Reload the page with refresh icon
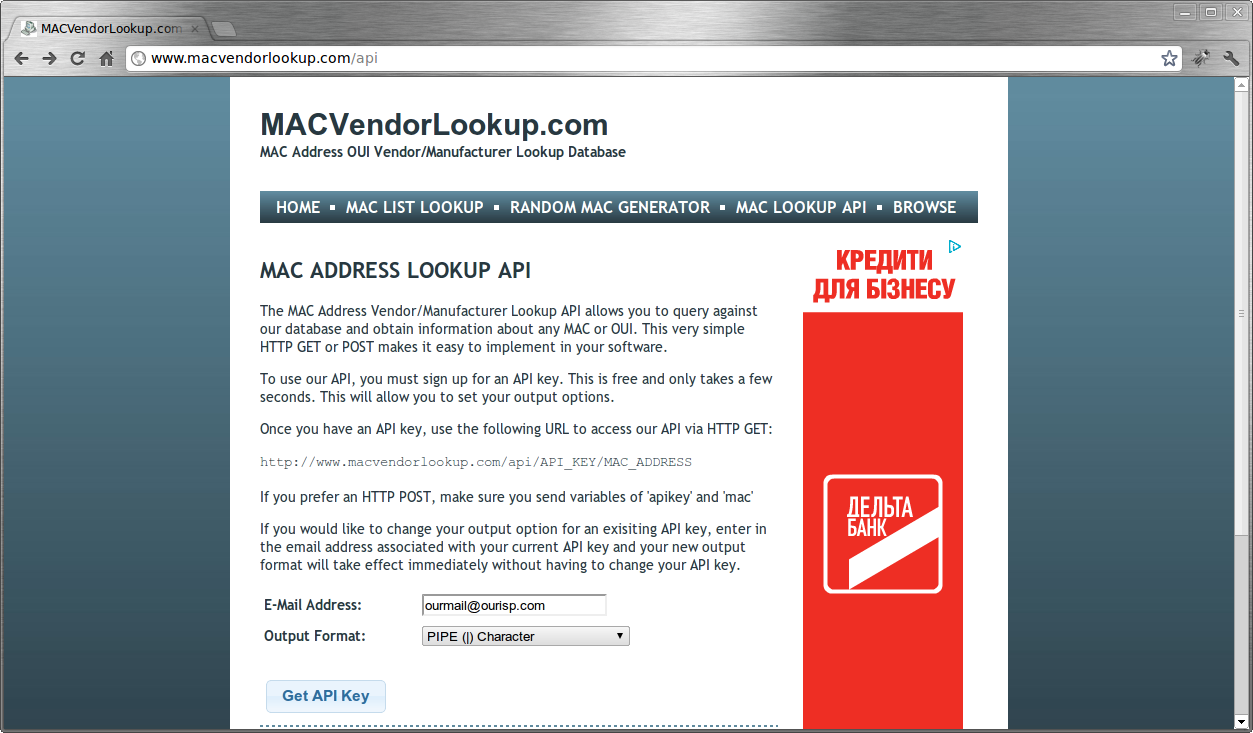 pyautogui.click(x=78, y=58)
